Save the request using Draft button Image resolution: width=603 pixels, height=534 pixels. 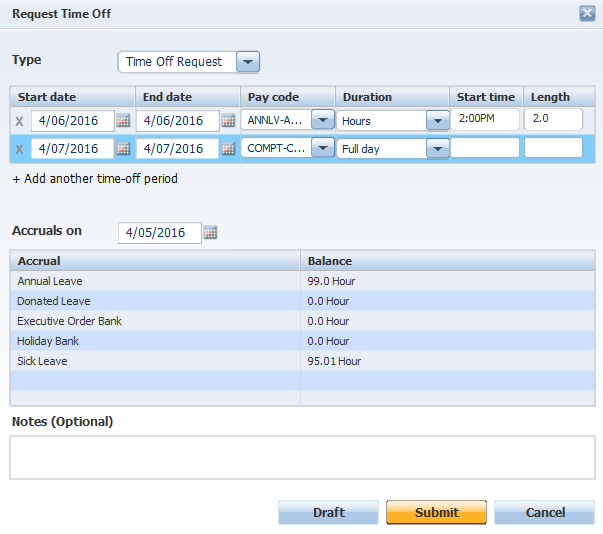328,512
